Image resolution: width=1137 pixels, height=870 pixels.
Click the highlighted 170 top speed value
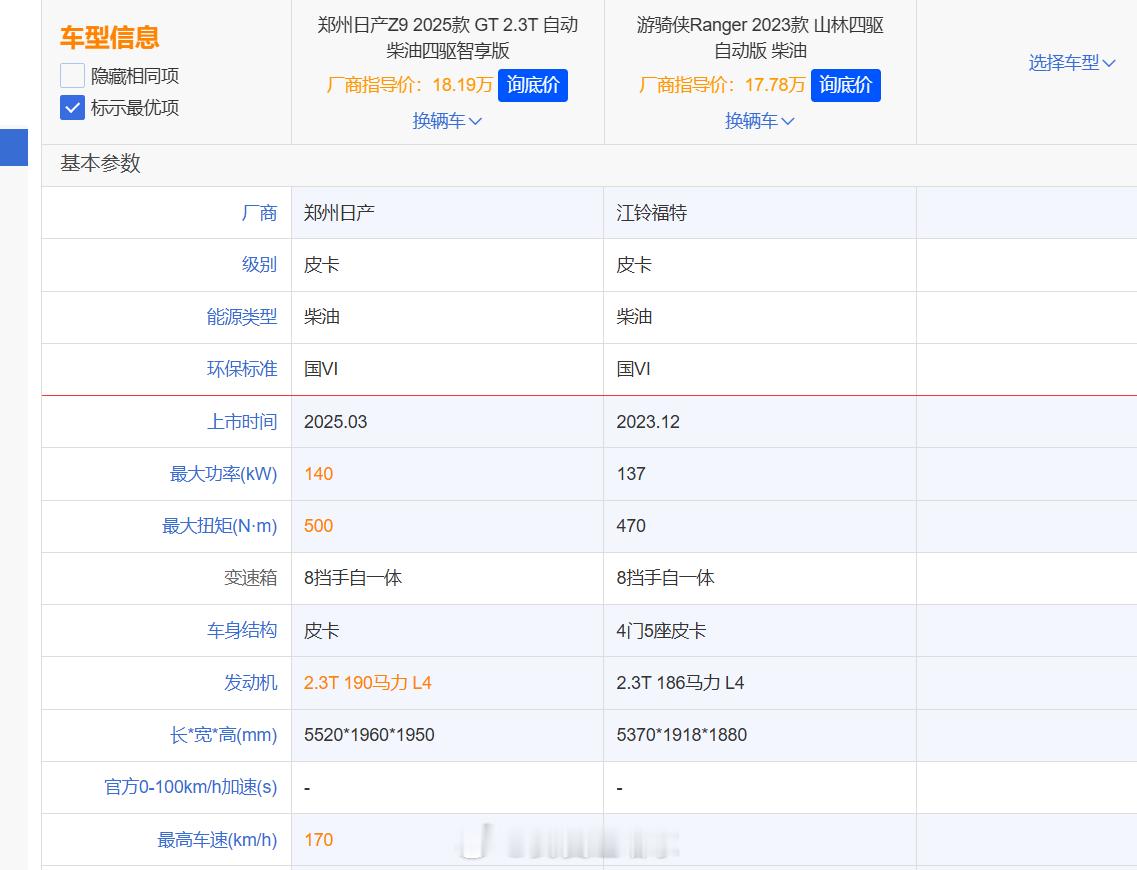[x=318, y=840]
